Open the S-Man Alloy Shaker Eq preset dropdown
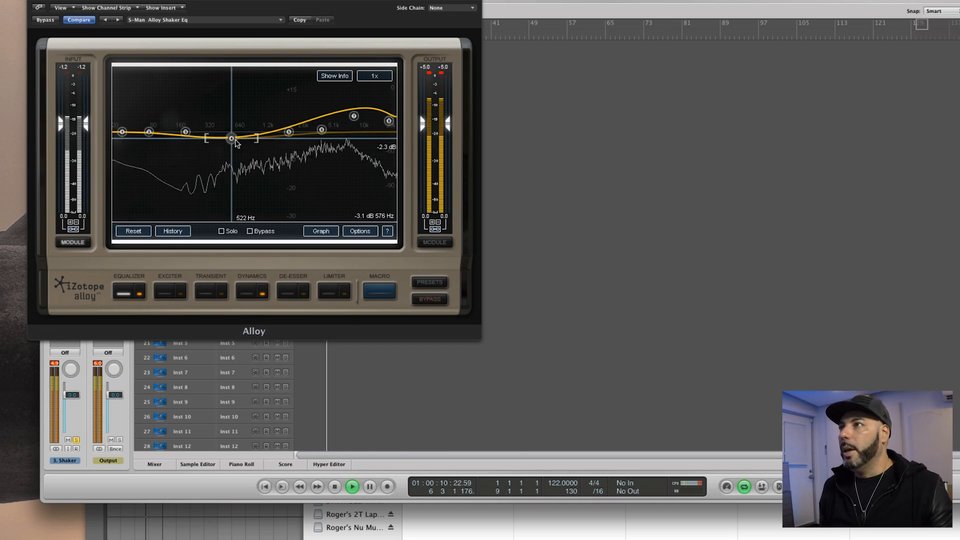Screen dimensions: 960x540 click(x=205, y=20)
